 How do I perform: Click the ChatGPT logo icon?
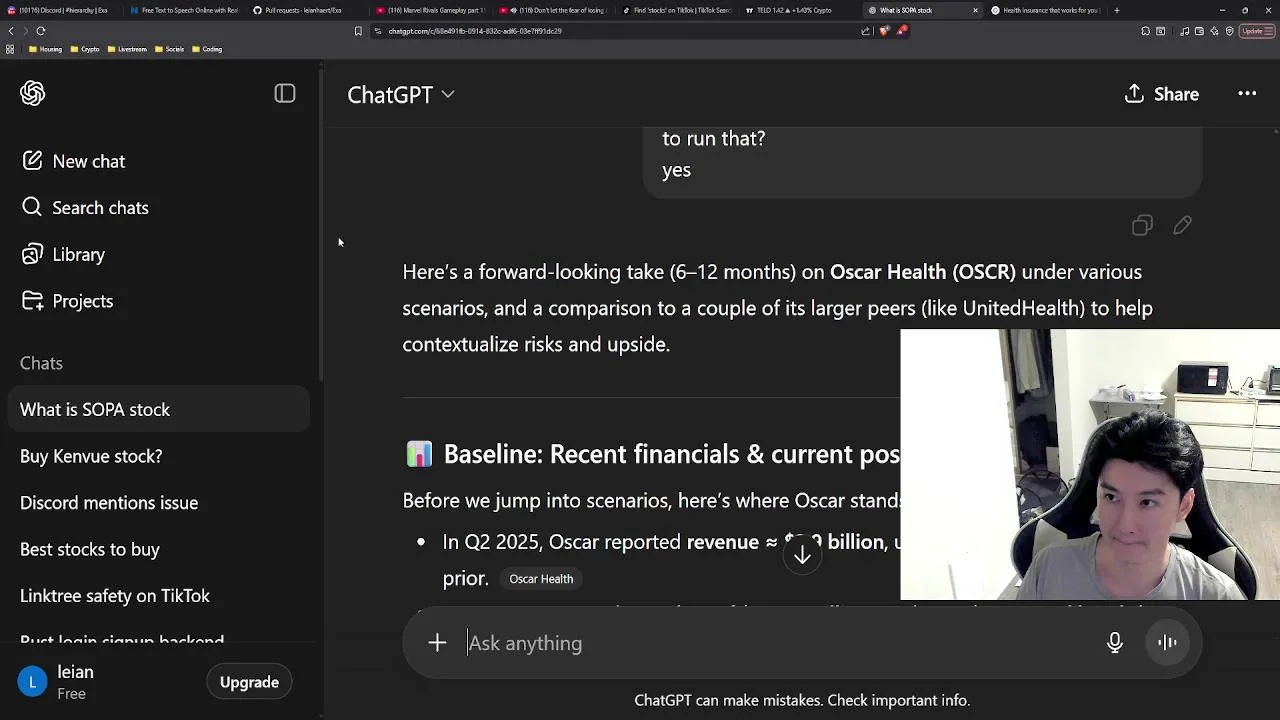point(32,93)
